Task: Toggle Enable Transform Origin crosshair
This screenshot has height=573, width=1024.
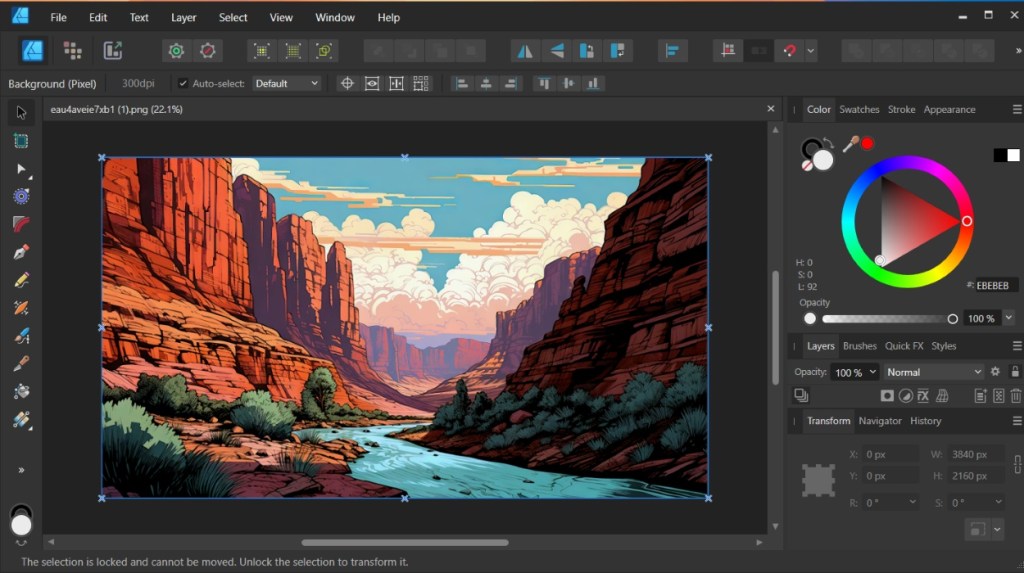Action: (347, 84)
